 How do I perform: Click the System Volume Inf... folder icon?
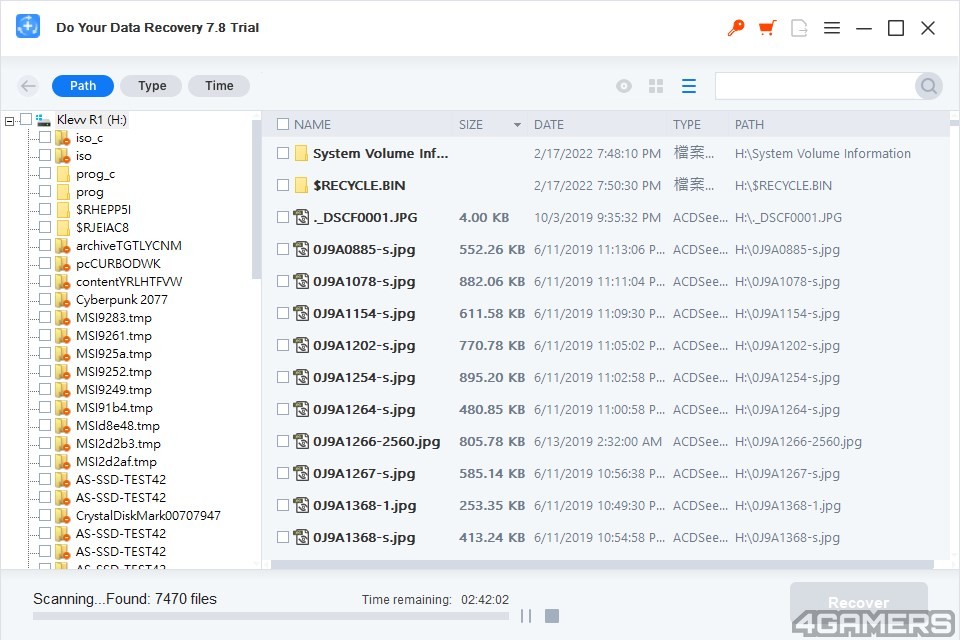301,153
